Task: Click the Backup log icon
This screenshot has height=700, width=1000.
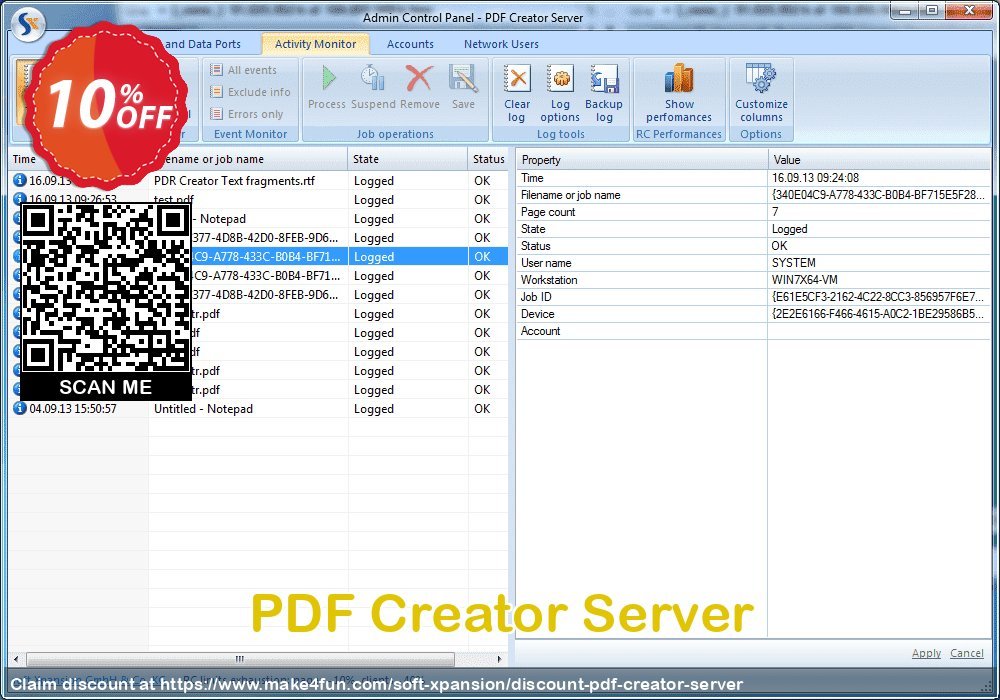Action: point(603,78)
